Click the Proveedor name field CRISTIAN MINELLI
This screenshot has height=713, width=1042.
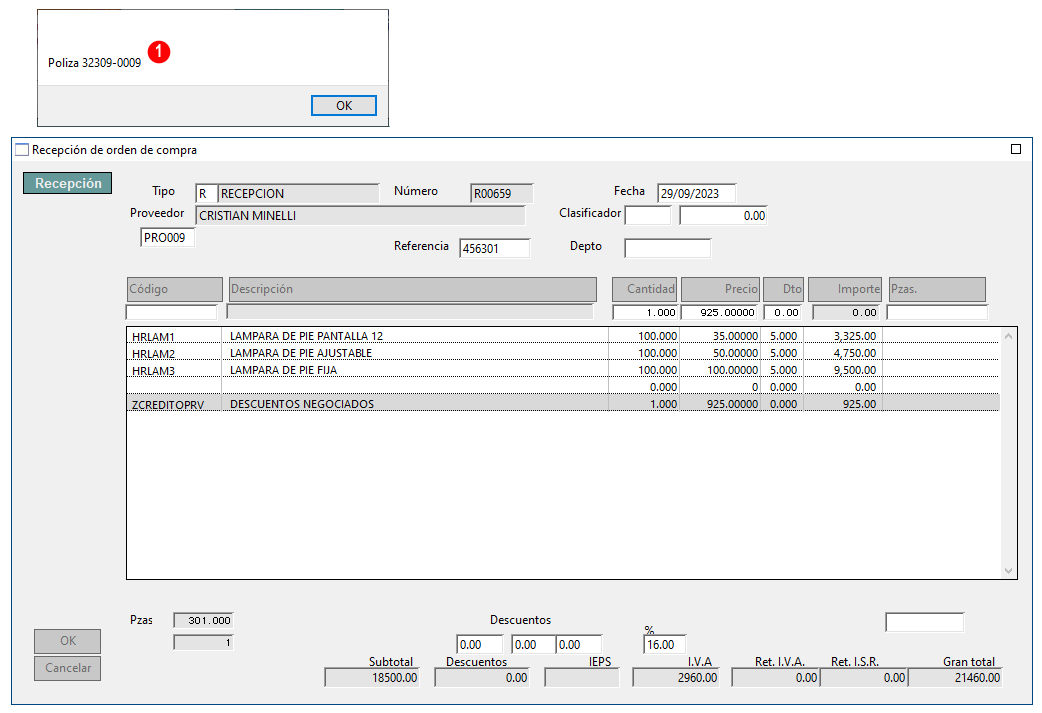pos(360,215)
